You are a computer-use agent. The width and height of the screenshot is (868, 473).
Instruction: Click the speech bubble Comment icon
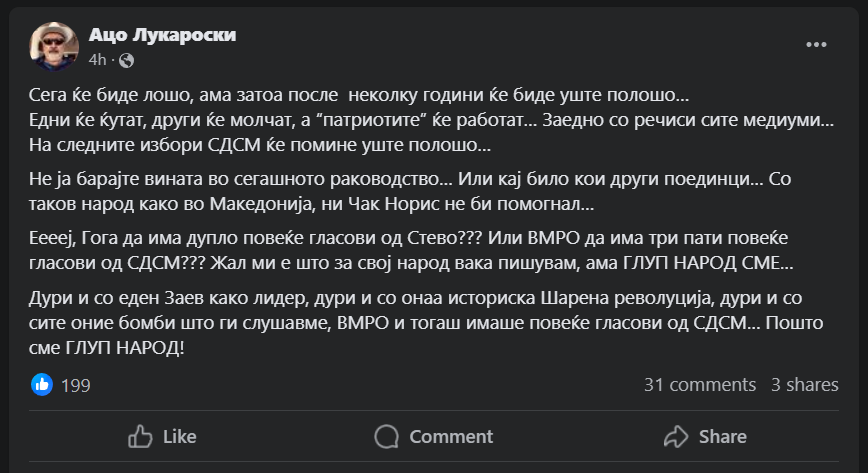coord(386,436)
